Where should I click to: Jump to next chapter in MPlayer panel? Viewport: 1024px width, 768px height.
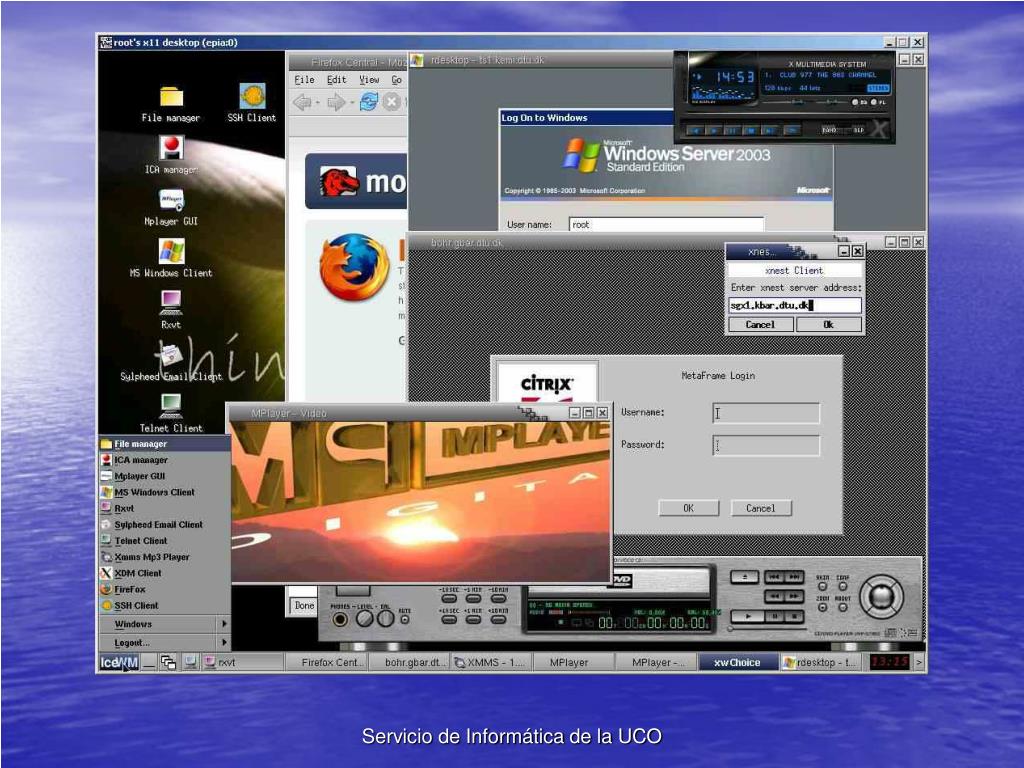[x=793, y=577]
